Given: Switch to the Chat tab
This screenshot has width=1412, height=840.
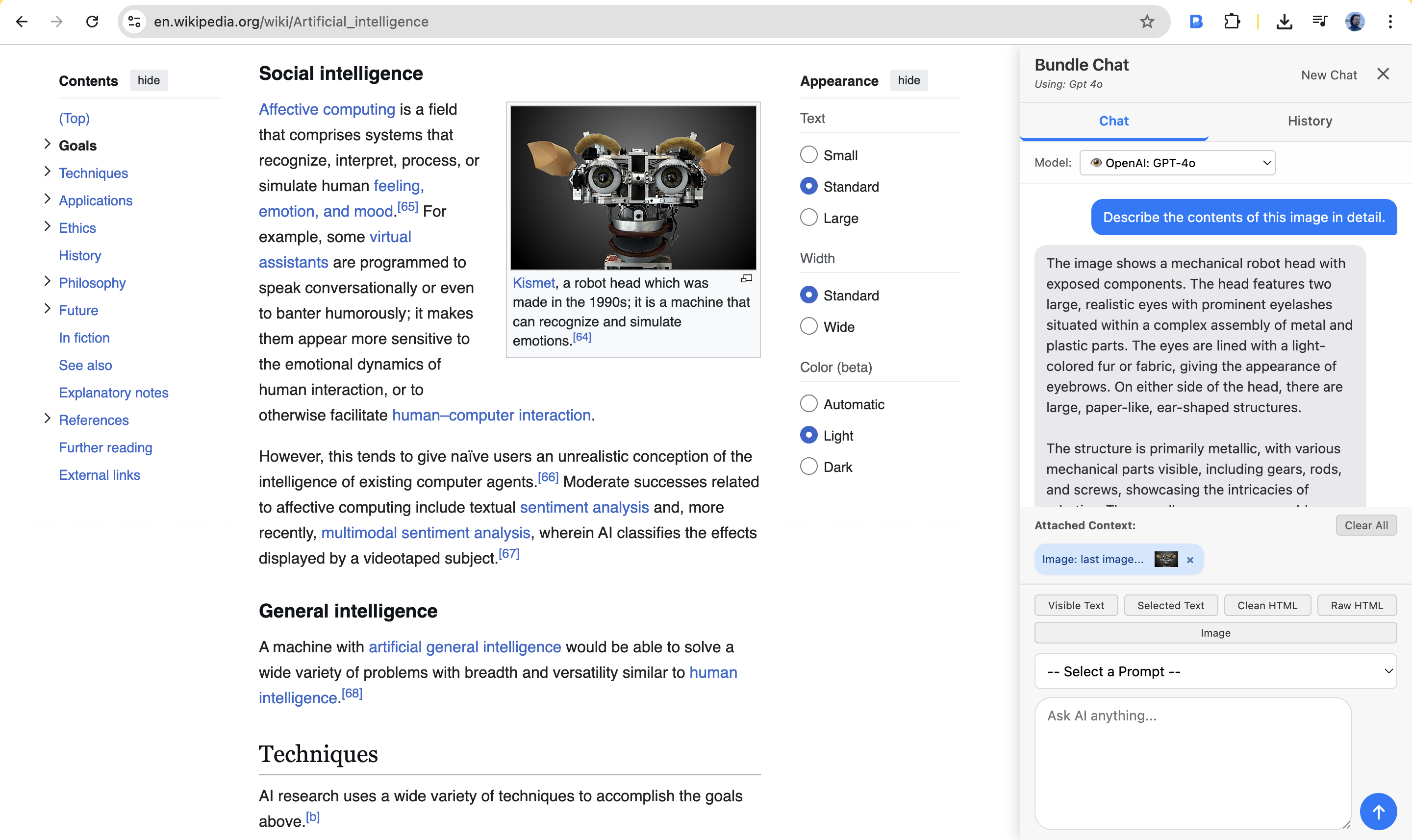Looking at the screenshot, I should 1113,121.
